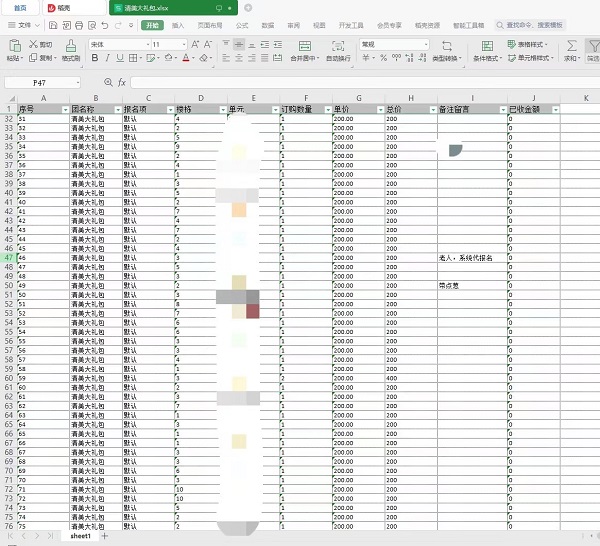Click the type conversion (类型转换) button
The width and height of the screenshot is (600, 546).
(x=447, y=50)
